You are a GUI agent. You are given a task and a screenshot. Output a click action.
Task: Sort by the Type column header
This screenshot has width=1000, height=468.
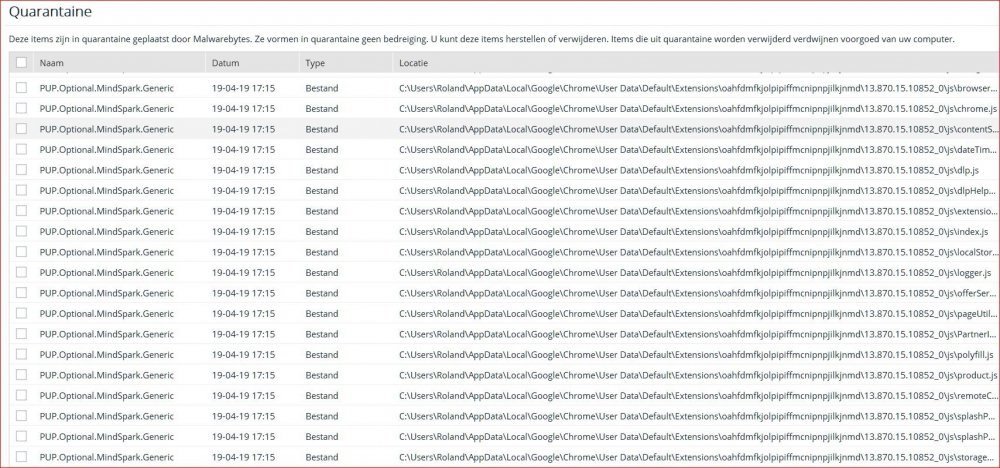click(x=315, y=63)
